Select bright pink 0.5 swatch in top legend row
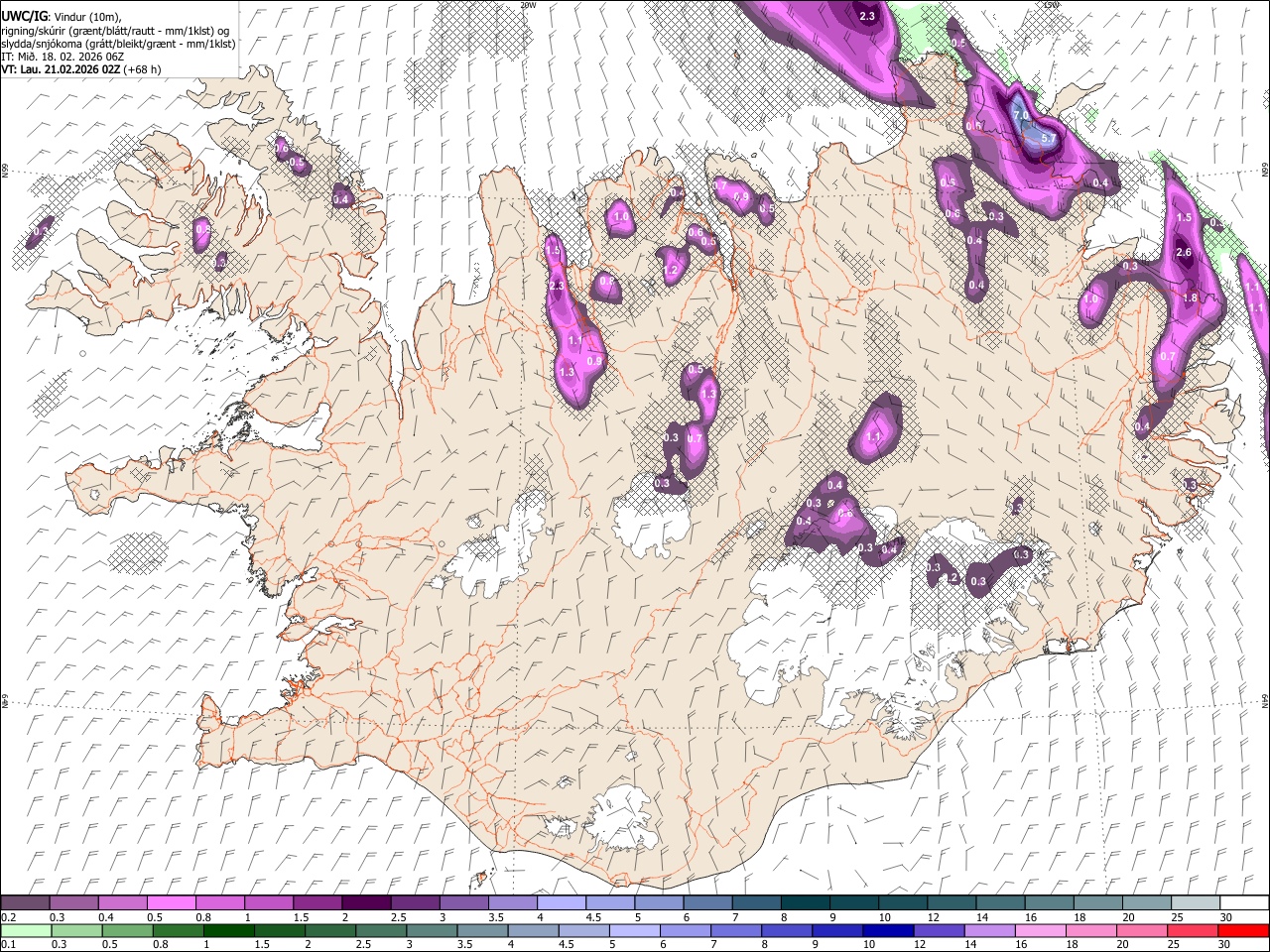 [x=171, y=903]
